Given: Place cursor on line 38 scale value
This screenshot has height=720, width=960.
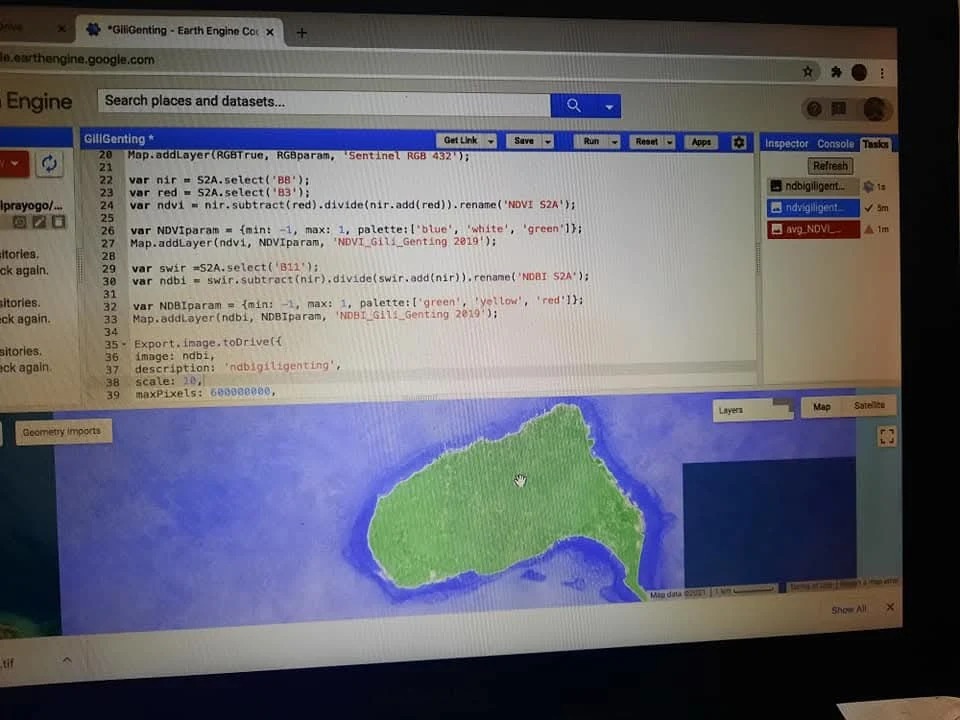Looking at the screenshot, I should click(x=192, y=381).
